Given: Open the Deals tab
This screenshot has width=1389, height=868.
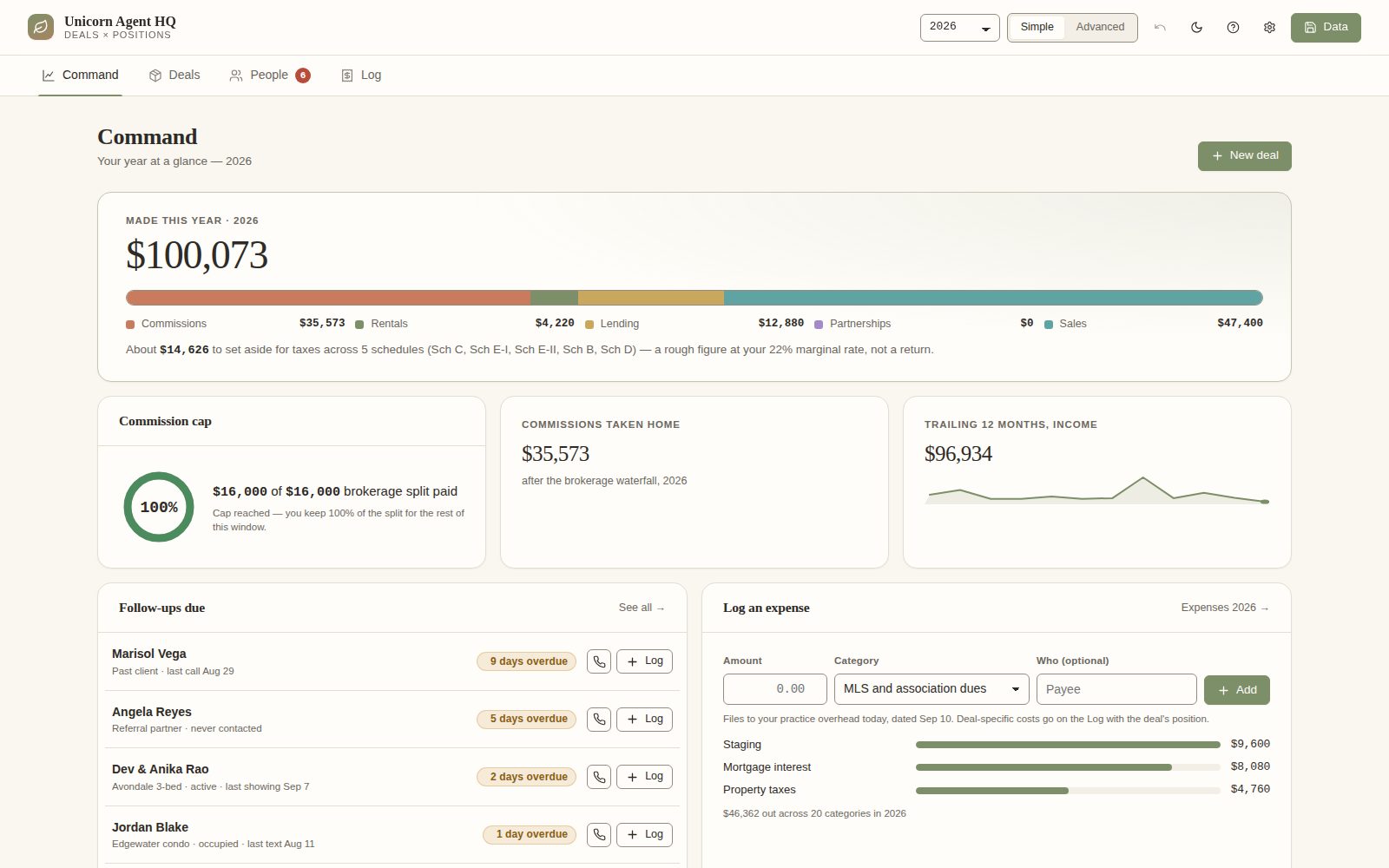Looking at the screenshot, I should pos(174,76).
